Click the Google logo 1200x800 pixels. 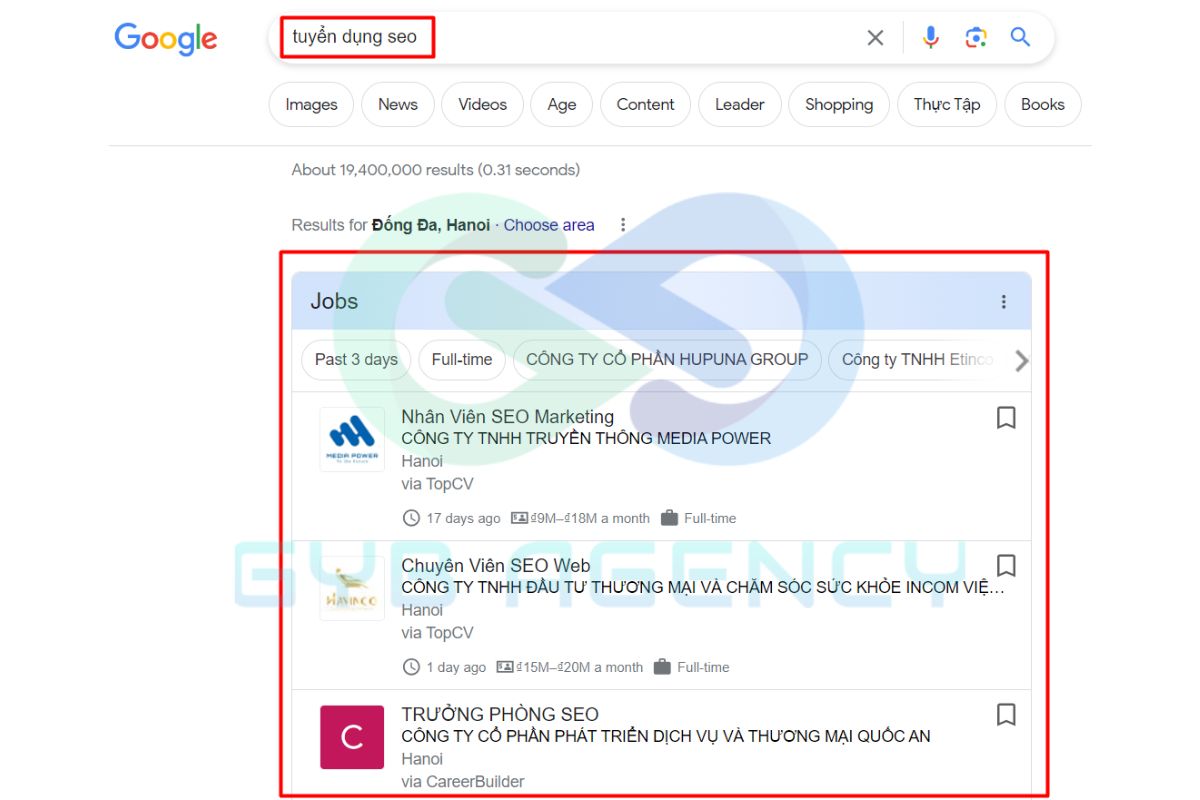[x=165, y=39]
